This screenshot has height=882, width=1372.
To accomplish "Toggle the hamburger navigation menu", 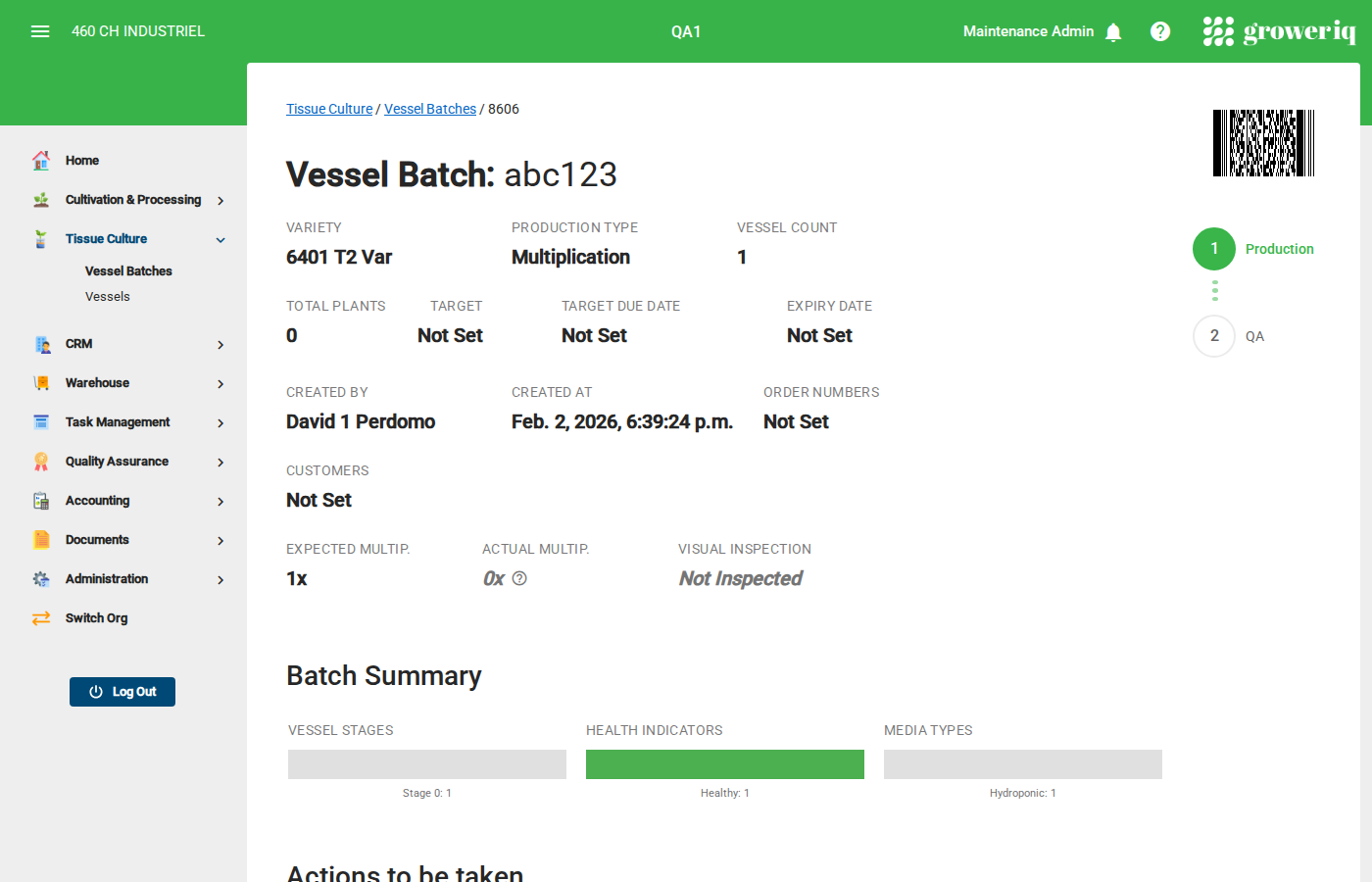I will (x=40, y=30).
